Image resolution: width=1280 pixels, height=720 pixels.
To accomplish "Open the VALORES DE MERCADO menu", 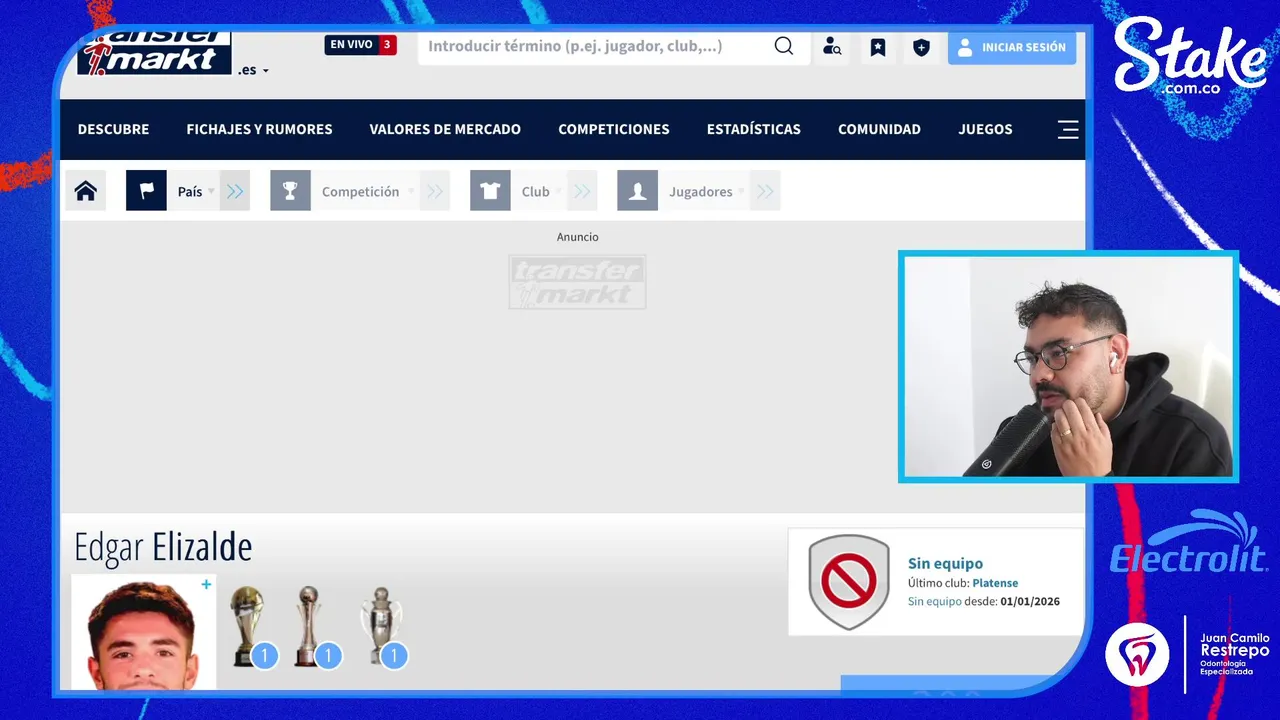I will [445, 129].
